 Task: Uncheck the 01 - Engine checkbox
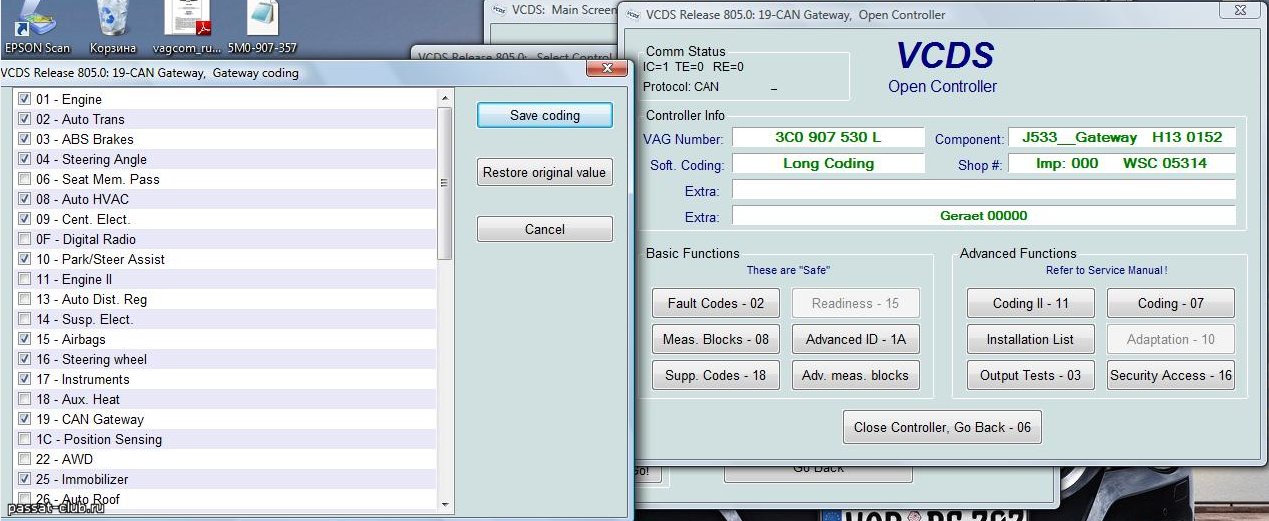(24, 99)
